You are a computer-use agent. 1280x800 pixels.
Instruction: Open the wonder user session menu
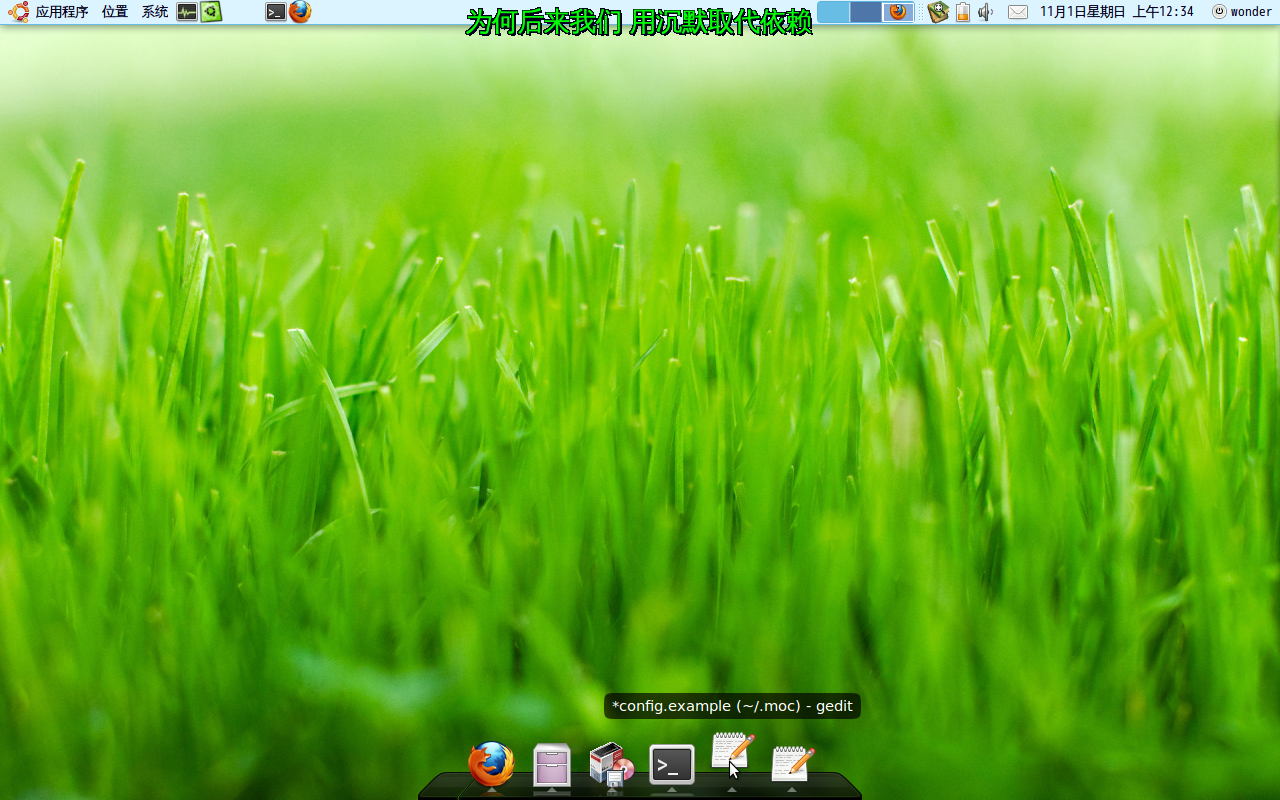pyautogui.click(x=1242, y=12)
